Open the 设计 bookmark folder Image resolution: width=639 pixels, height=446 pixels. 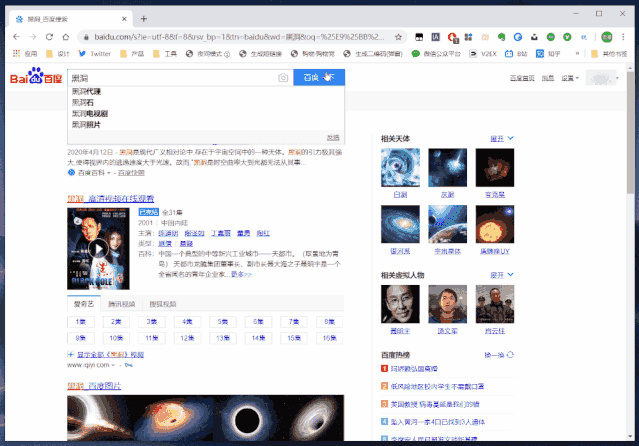58,53
